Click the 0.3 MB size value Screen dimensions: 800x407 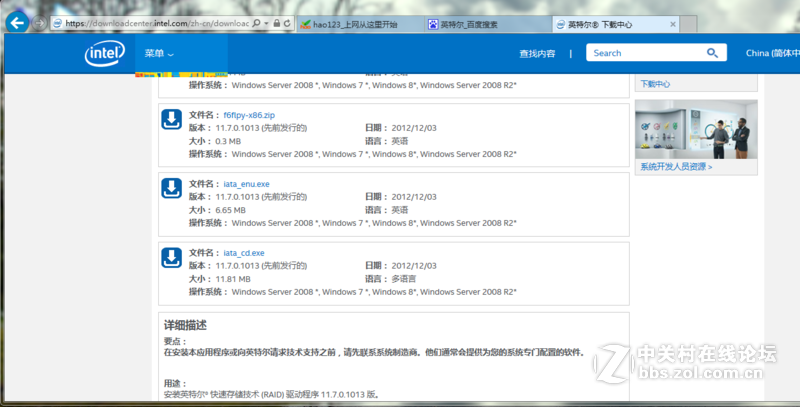coord(228,141)
